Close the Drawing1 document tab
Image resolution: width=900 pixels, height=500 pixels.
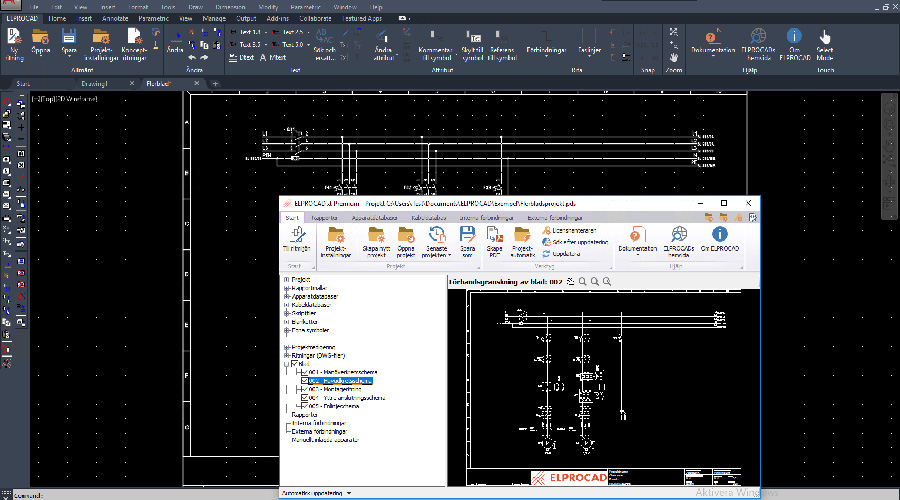131,84
